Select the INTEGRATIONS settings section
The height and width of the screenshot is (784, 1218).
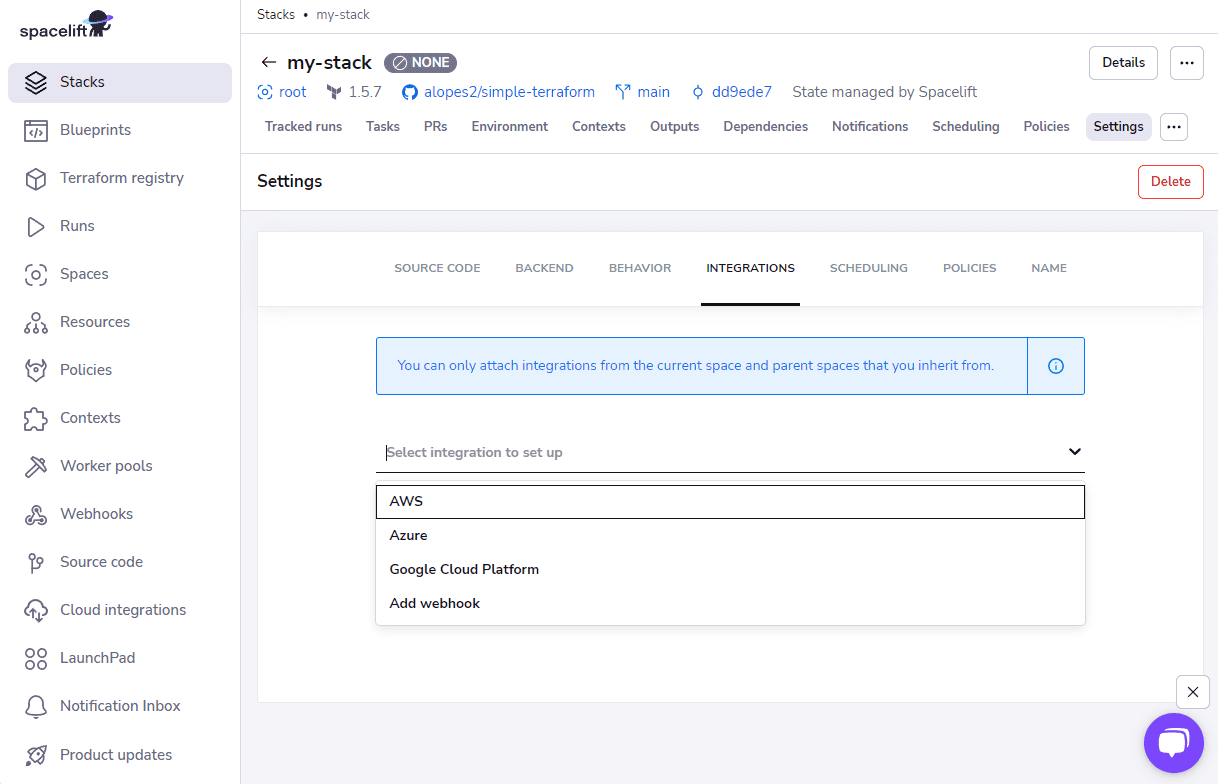(x=750, y=268)
